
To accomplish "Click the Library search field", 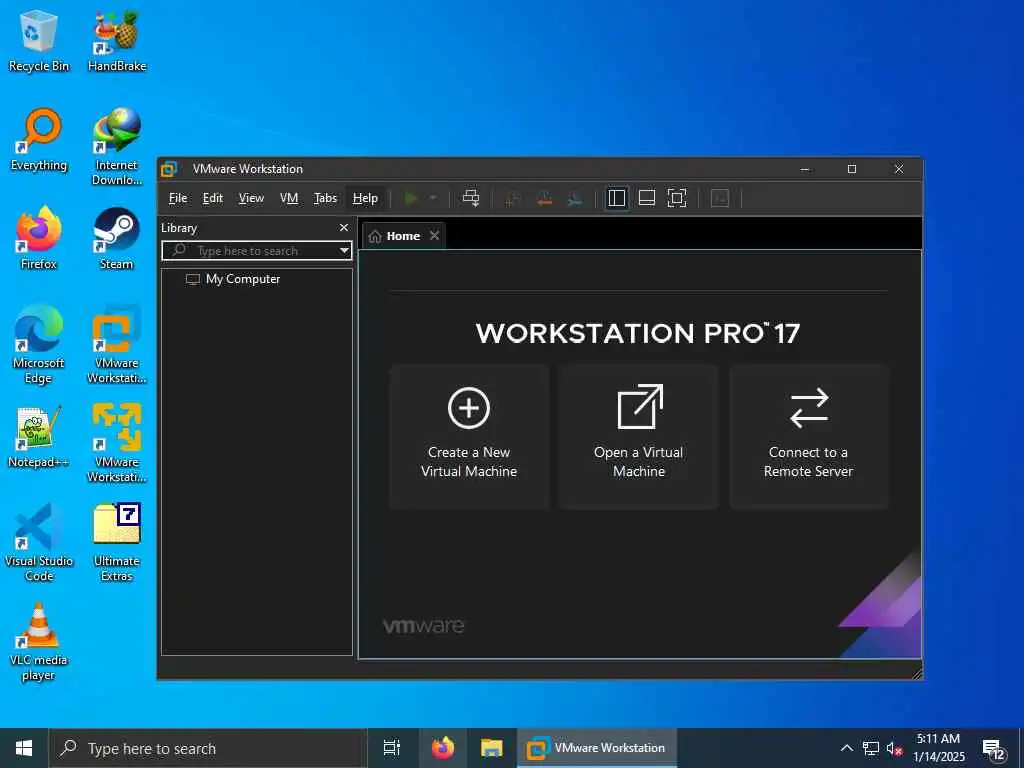I will [257, 251].
